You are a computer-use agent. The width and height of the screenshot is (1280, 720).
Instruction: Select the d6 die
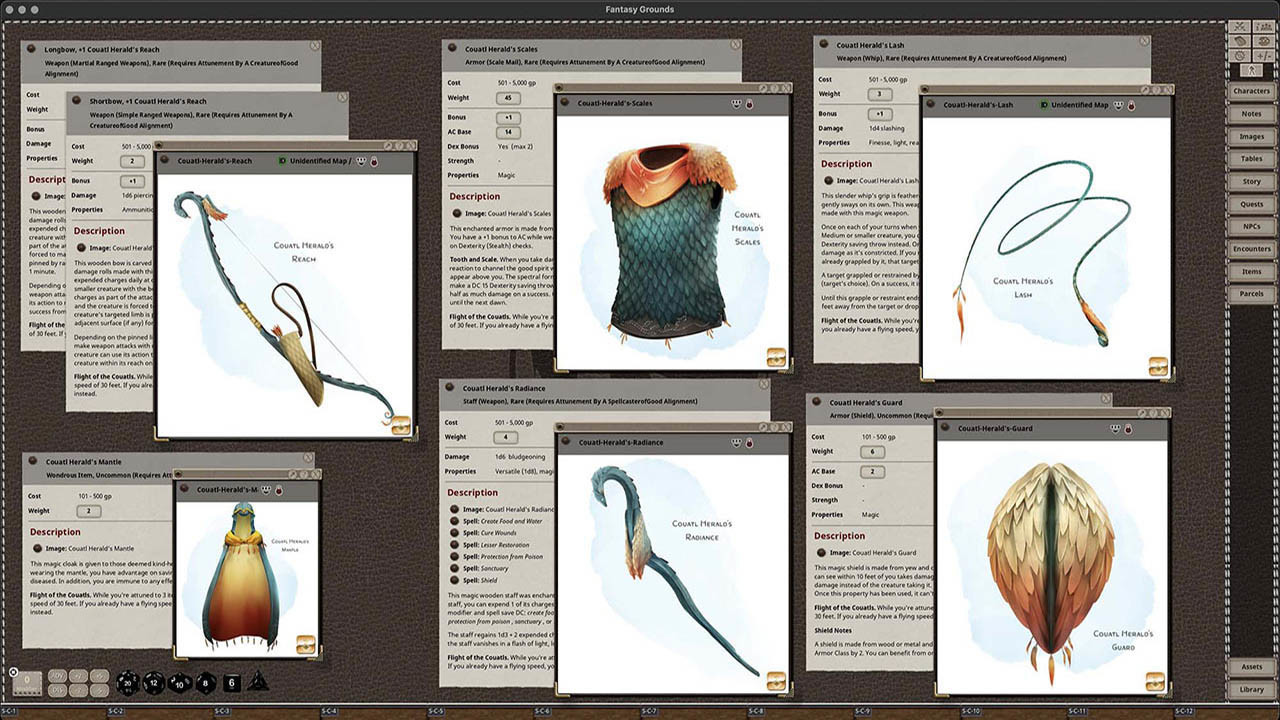(231, 683)
